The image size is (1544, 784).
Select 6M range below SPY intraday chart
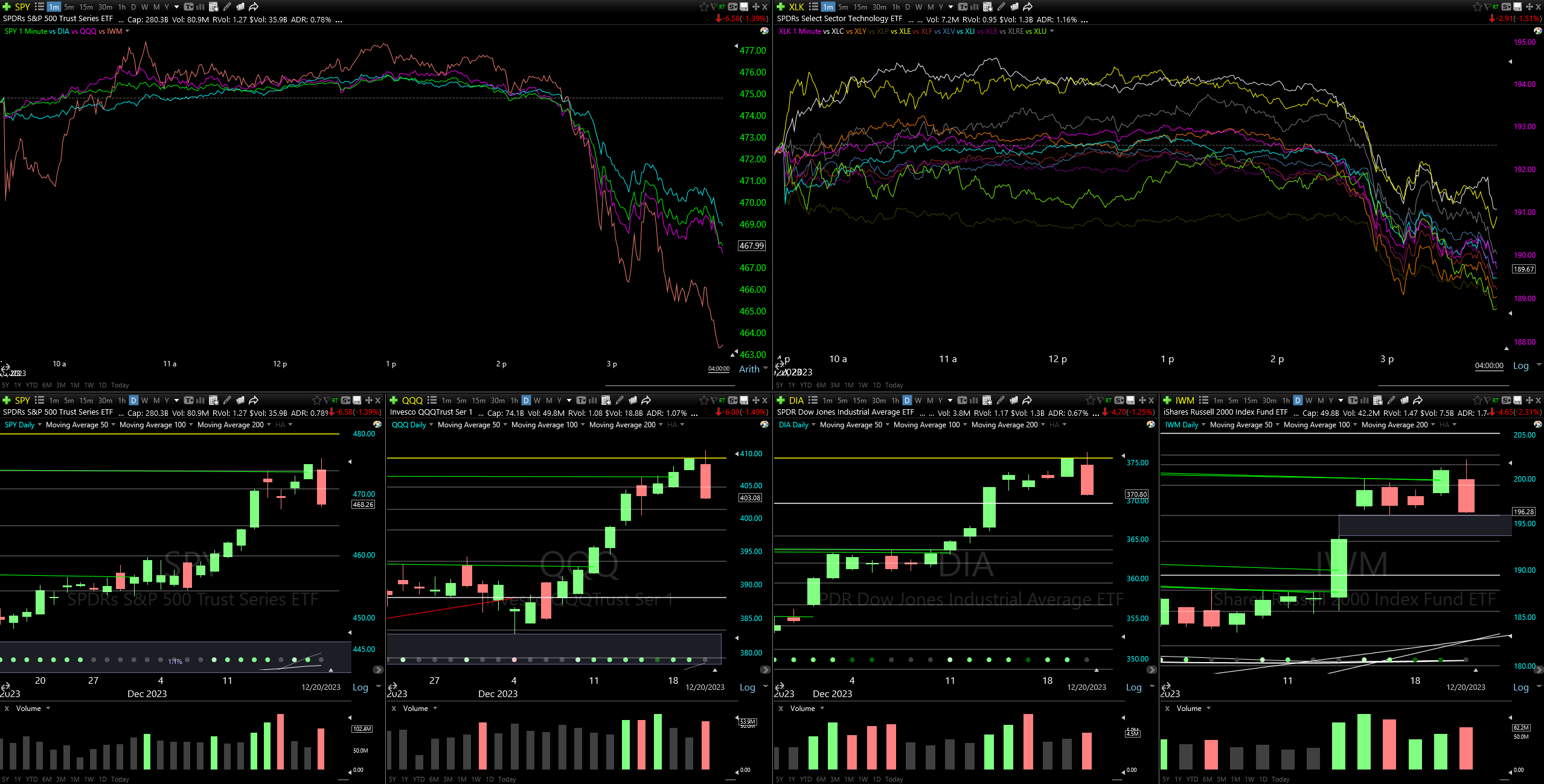[x=46, y=385]
